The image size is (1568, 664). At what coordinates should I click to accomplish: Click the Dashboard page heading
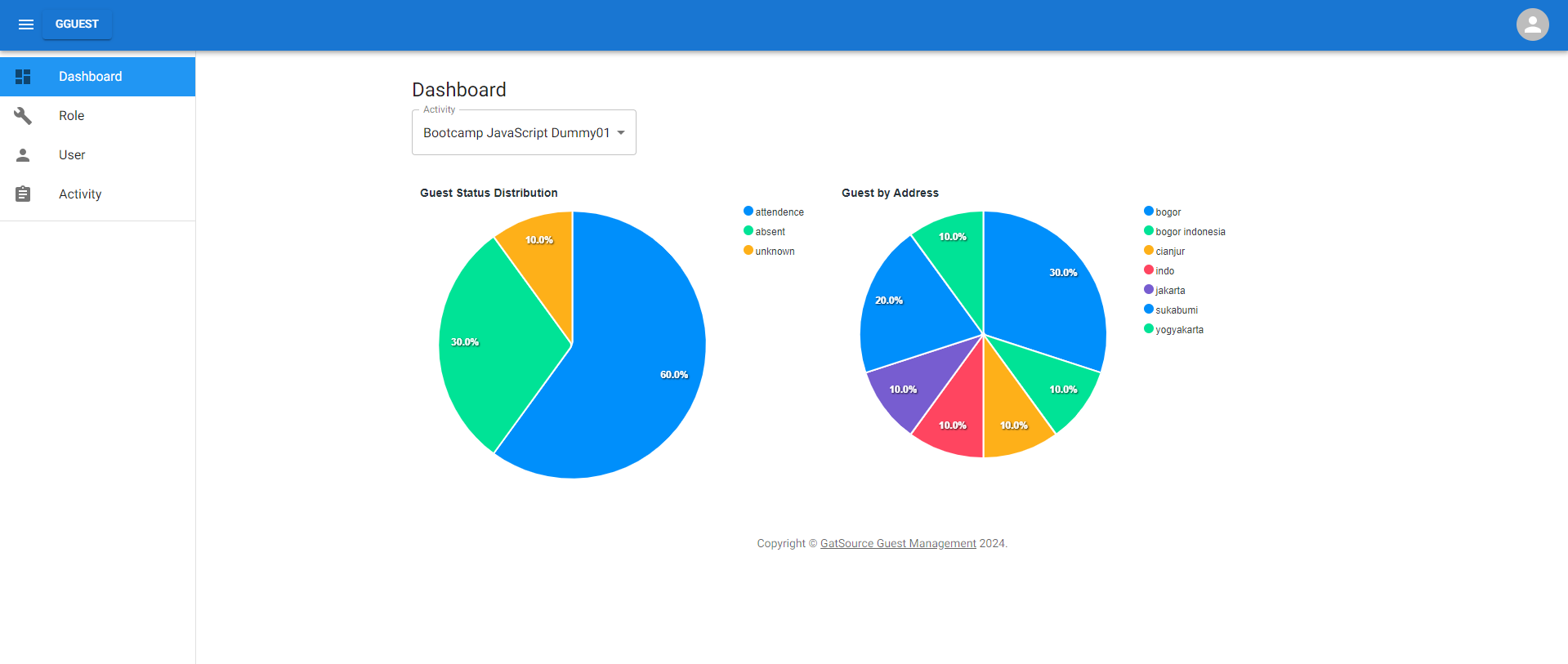point(459,90)
